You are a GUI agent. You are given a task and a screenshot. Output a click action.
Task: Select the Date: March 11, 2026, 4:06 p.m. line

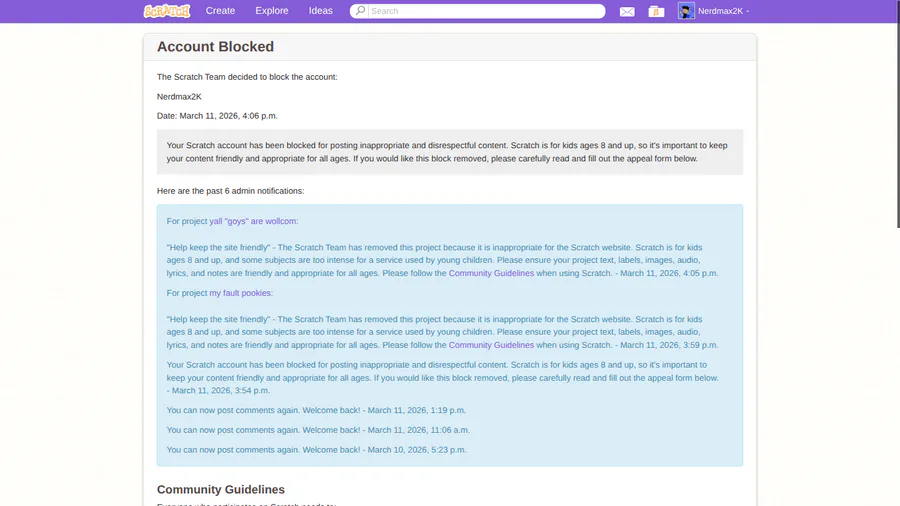[x=217, y=115]
